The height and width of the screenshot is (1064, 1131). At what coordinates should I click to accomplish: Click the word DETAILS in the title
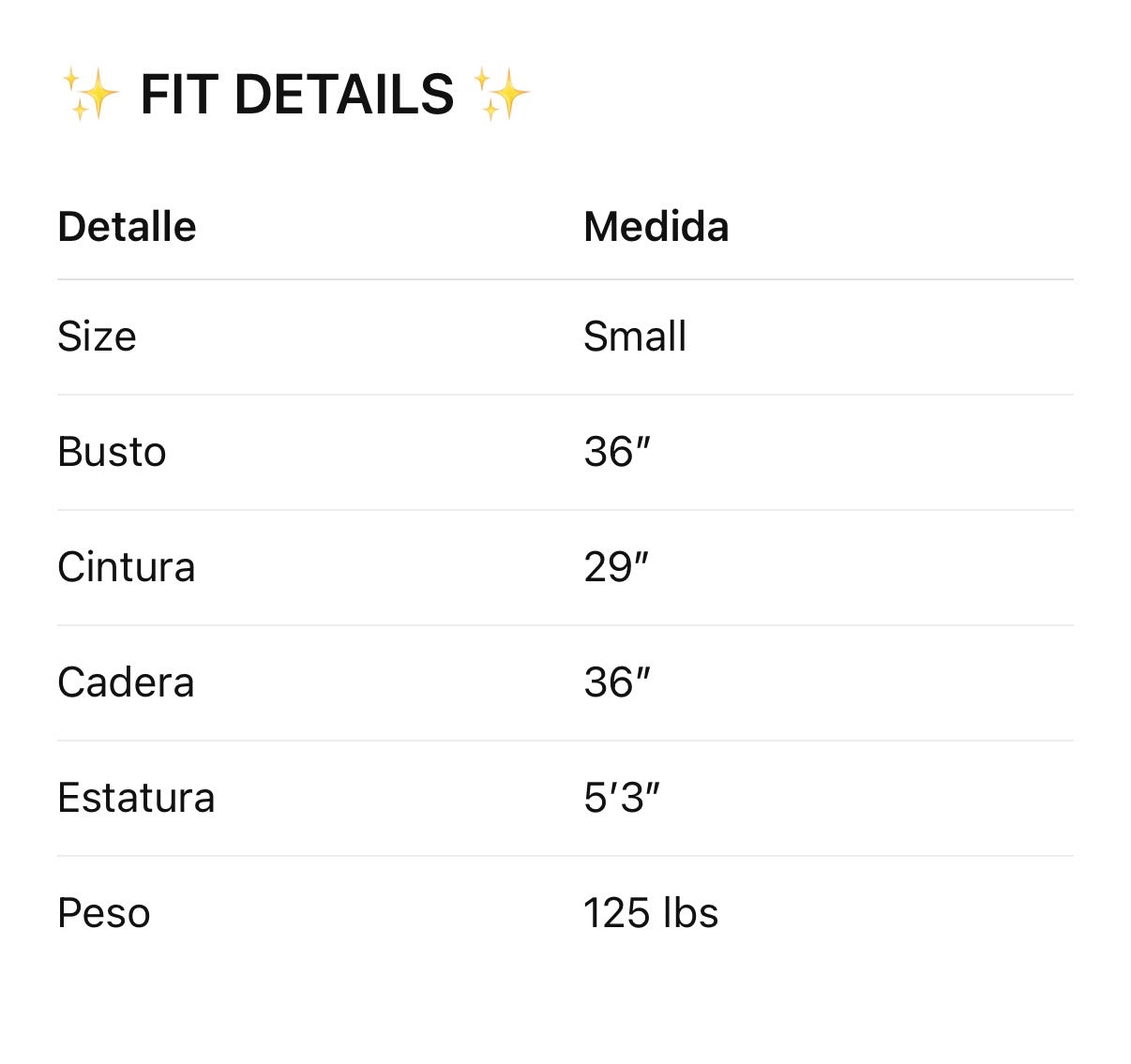[344, 95]
